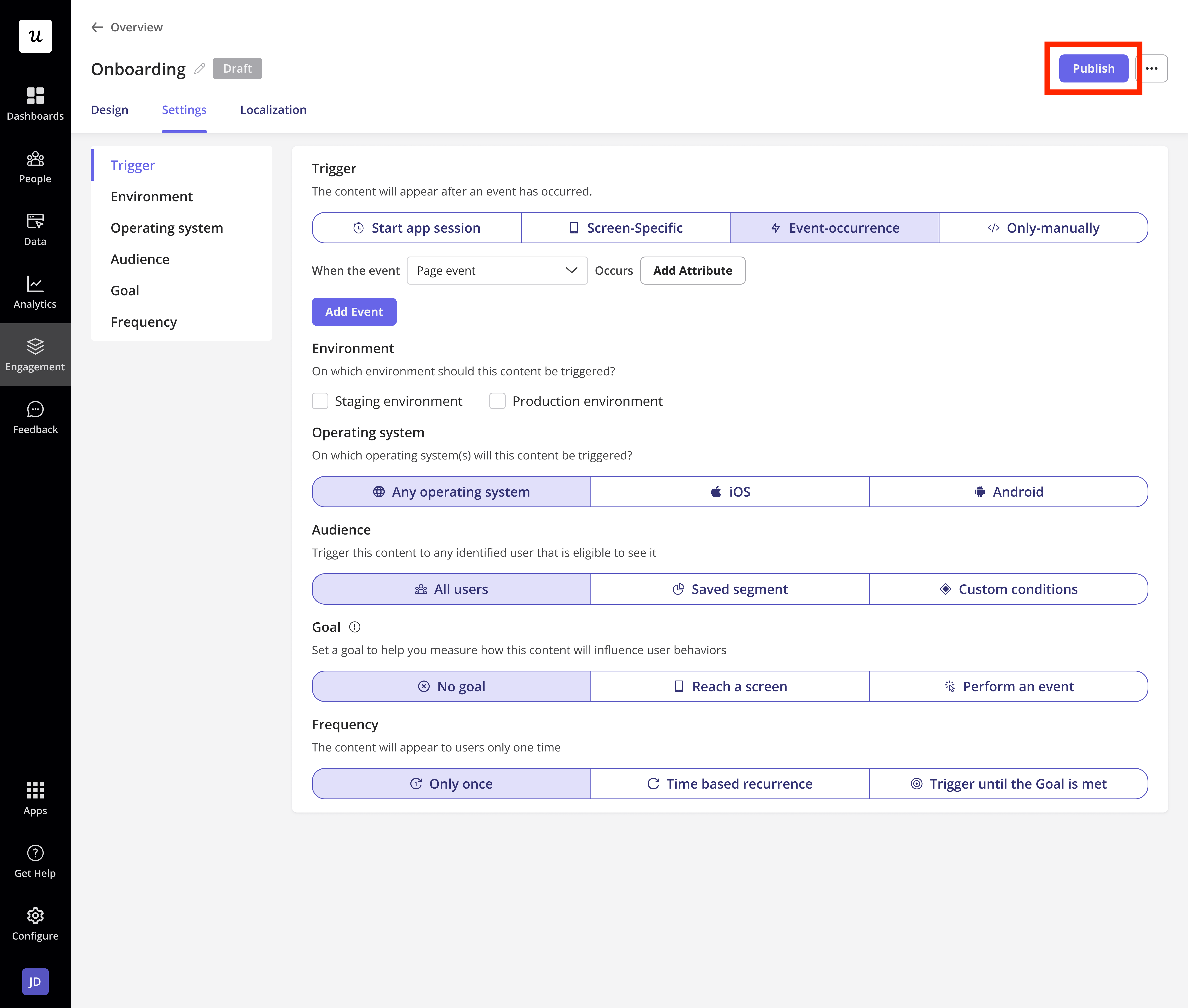Tick the Production environment checkbox
Screen dimensions: 1188x1008
[x=498, y=401]
